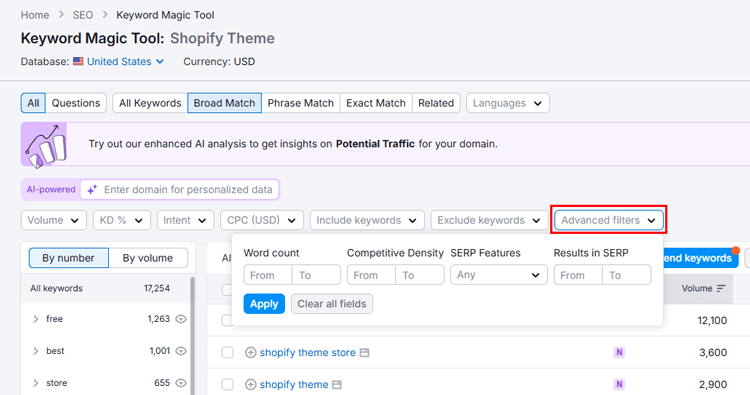Screen dimensions: 750x395
Task: Open SERP snapshot icon for shopify theme
Action: click(337, 384)
